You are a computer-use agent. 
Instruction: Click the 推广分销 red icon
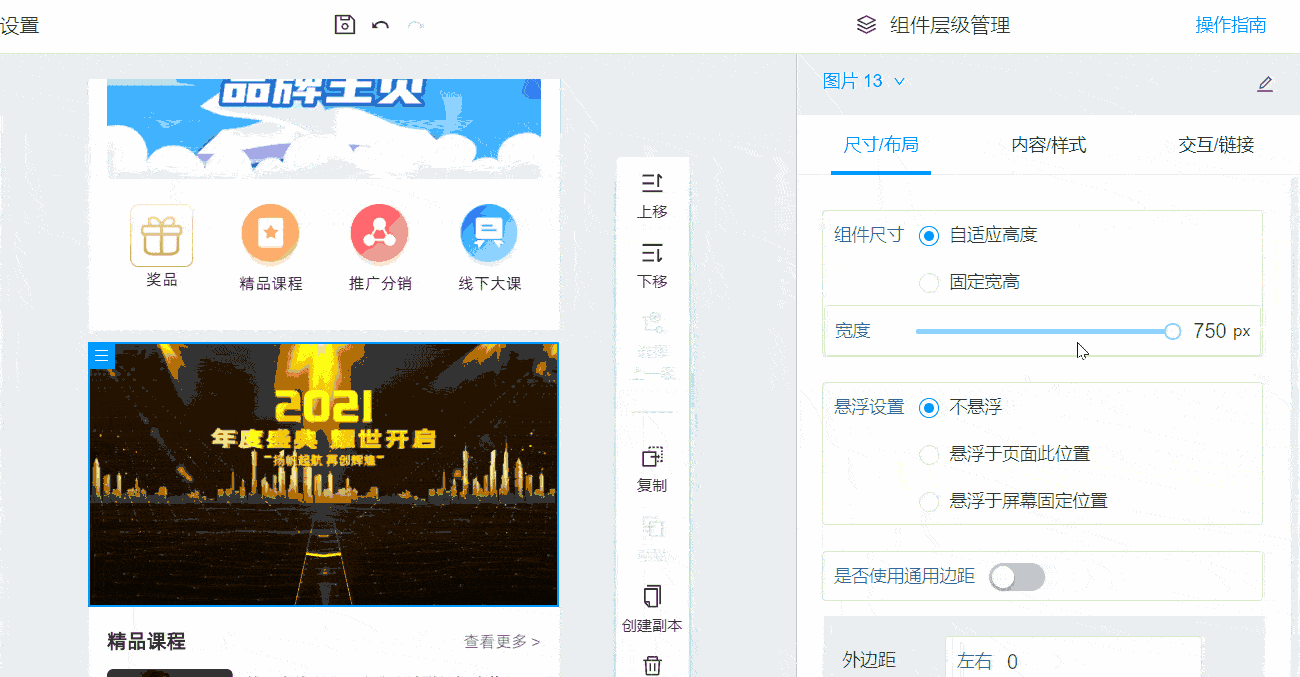(379, 234)
